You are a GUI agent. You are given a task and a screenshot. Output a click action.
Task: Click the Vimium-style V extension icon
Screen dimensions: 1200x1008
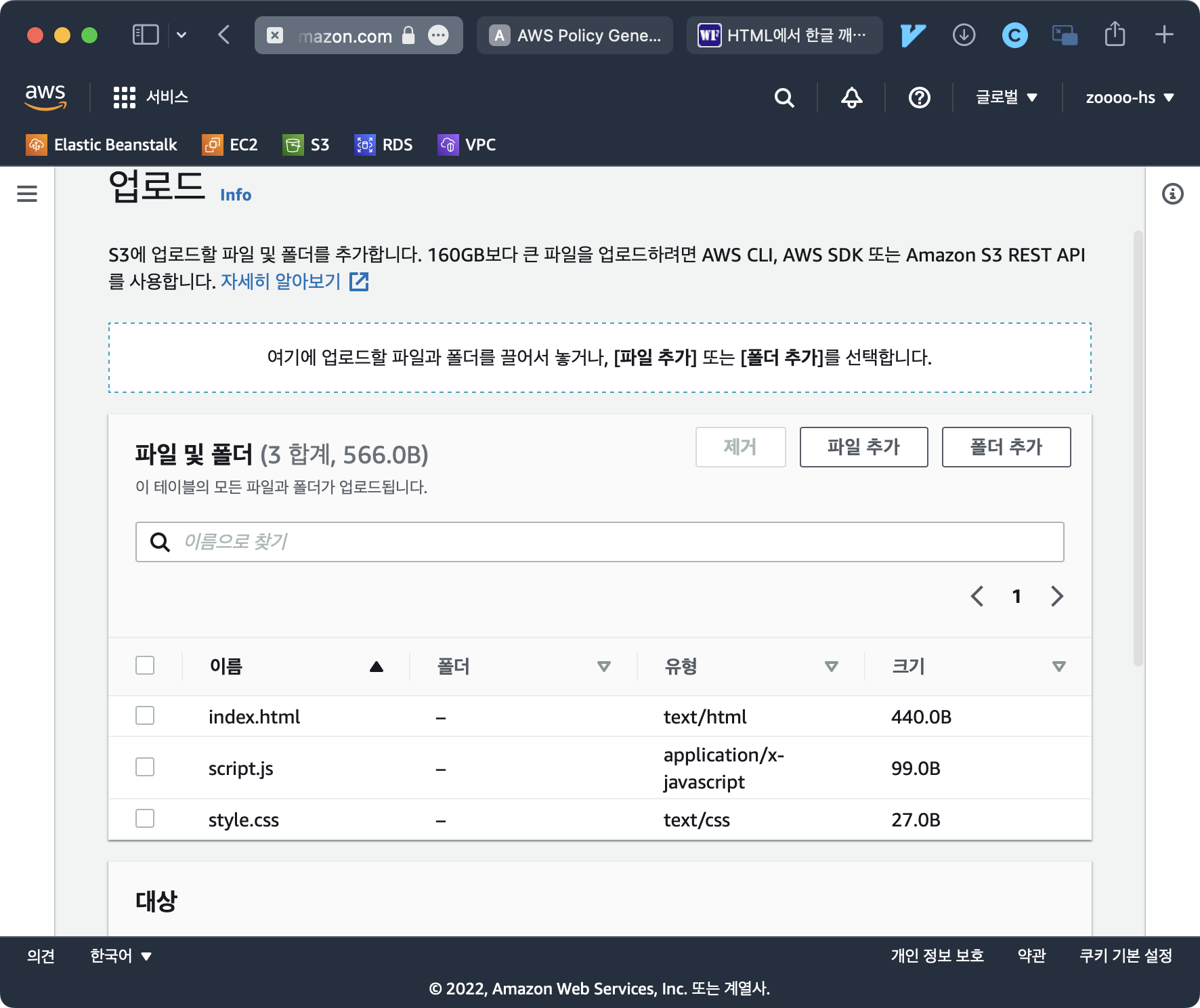(x=912, y=35)
